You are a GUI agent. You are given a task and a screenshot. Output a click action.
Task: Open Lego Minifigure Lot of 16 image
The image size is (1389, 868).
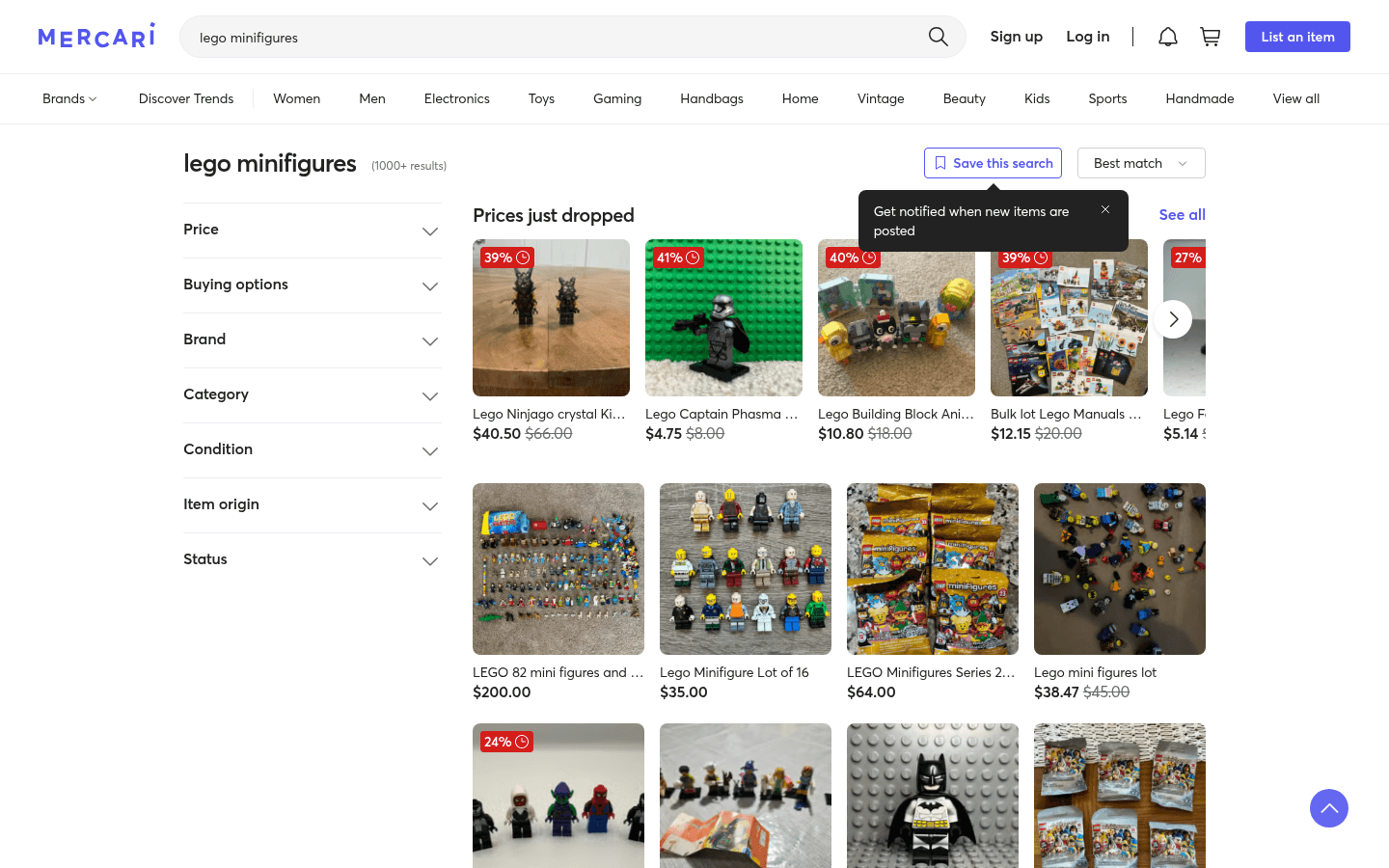pyautogui.click(x=746, y=569)
